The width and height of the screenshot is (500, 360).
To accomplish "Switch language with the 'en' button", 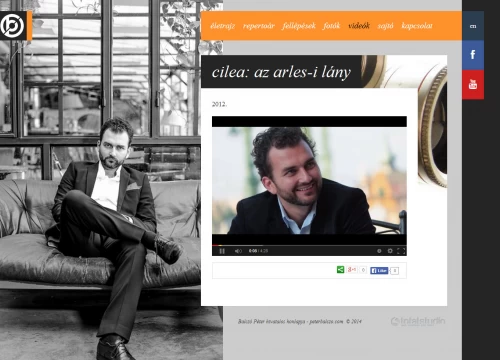I will pos(473,26).
